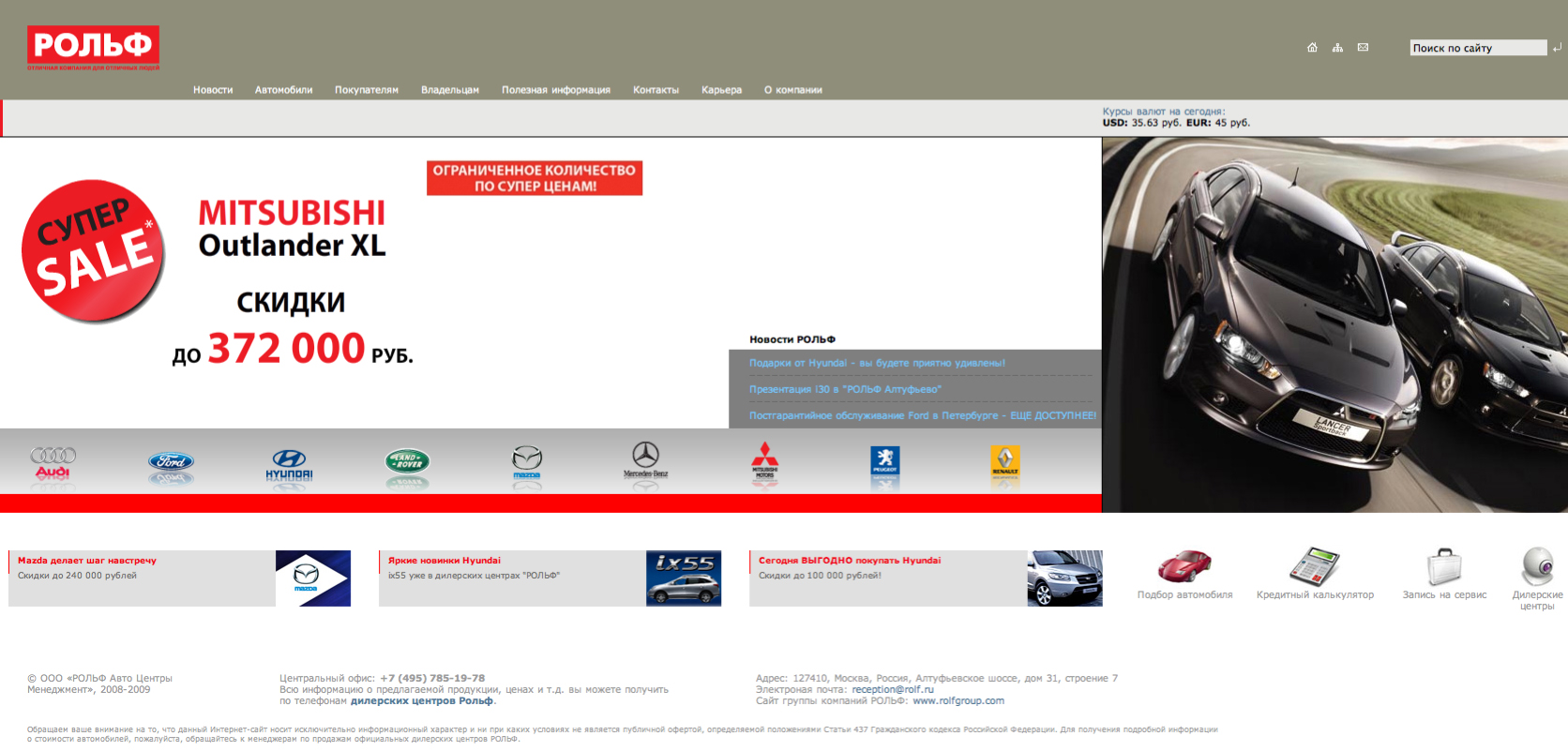Click 'ix55 уже в дилерских центрах' text
The width and height of the screenshot is (1568, 751).
pos(474,576)
